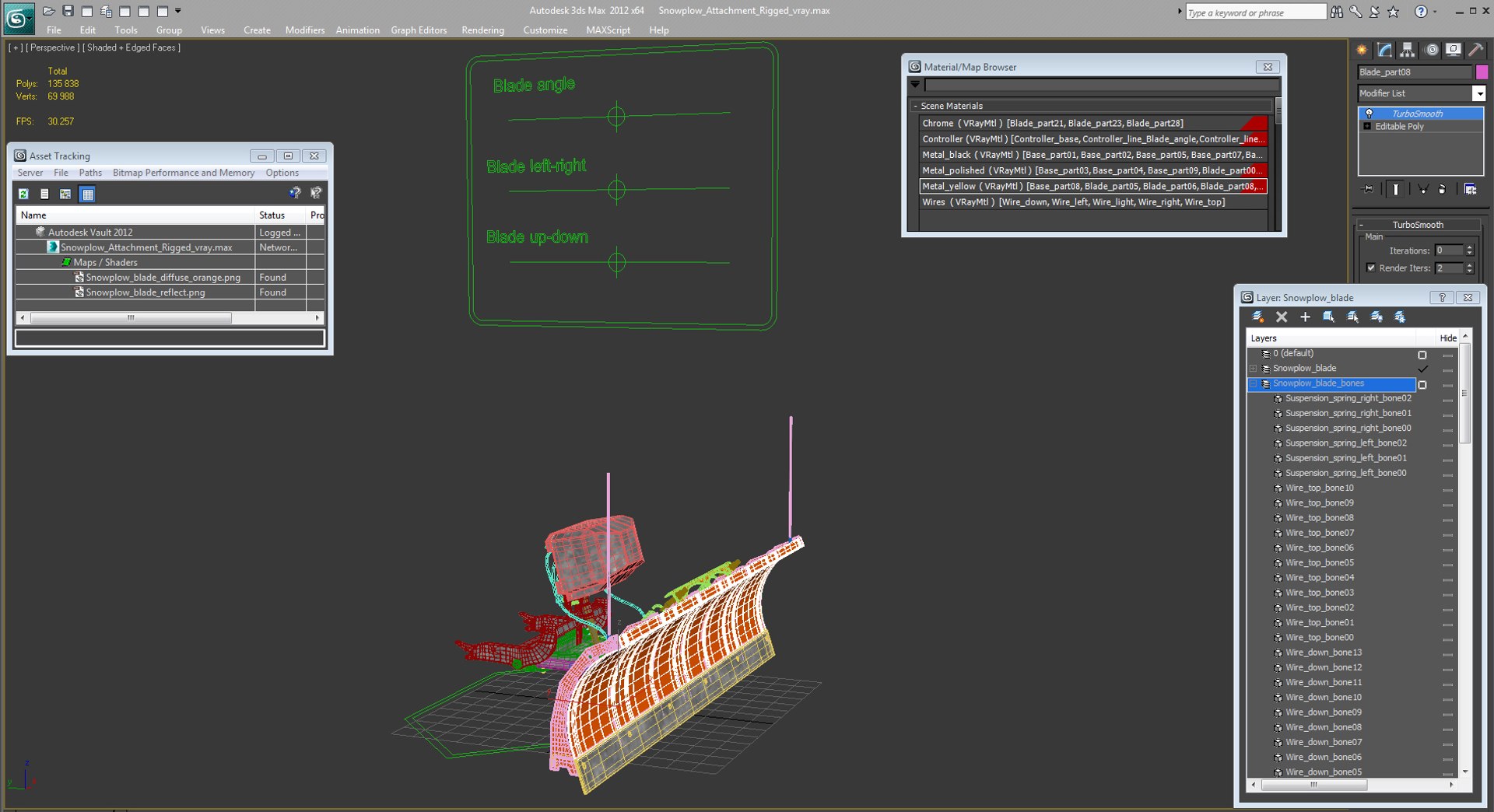Click Delete highlighted layers X icon
This screenshot has width=1494, height=812.
(1282, 317)
